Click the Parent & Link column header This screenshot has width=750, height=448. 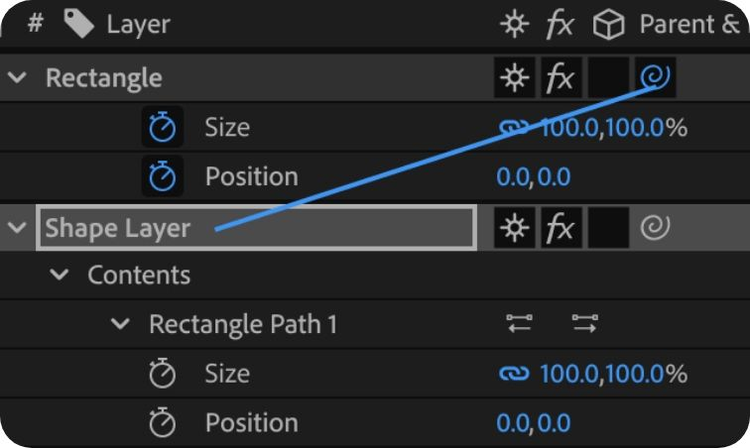pyautogui.click(x=688, y=24)
